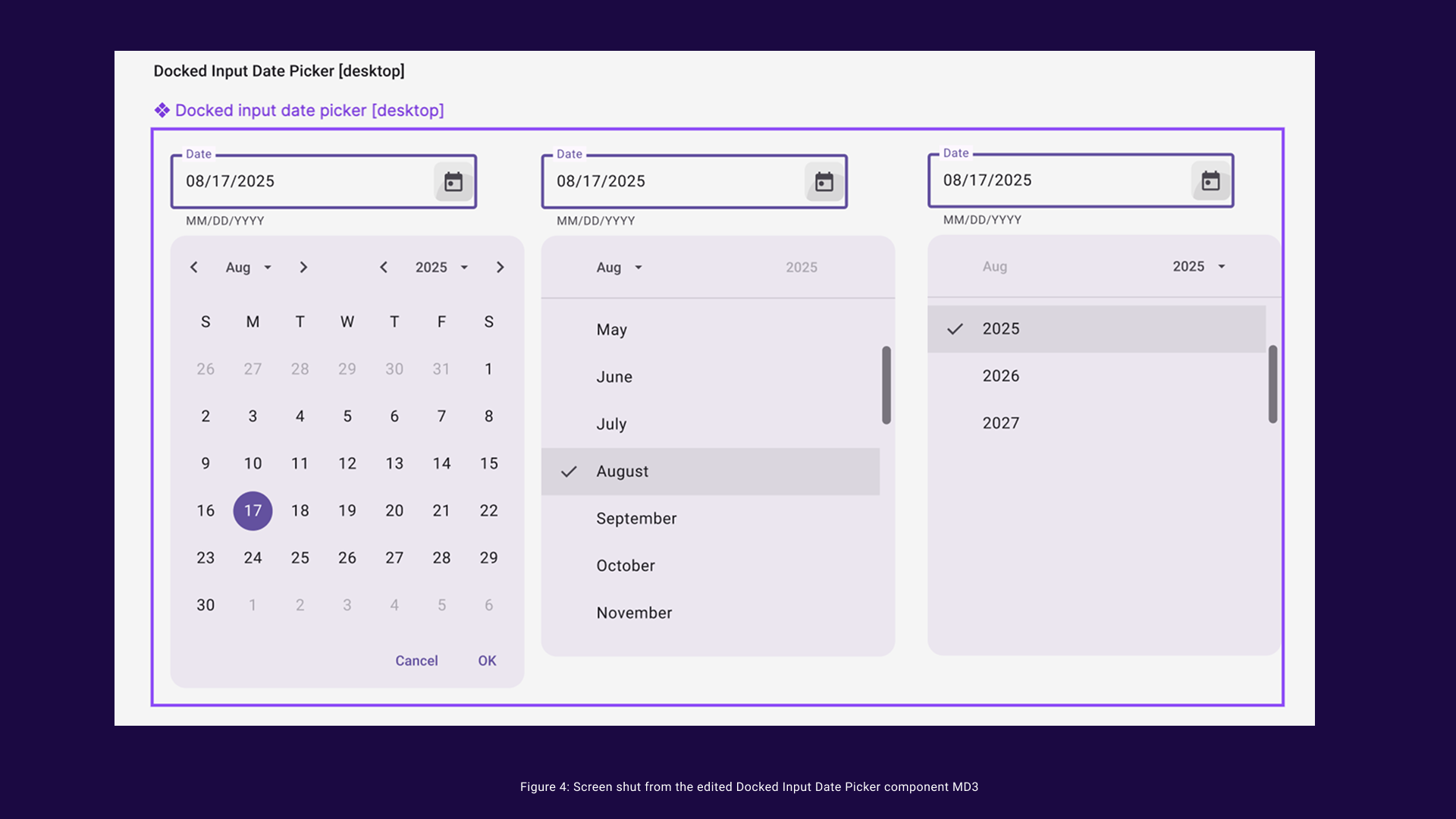Collapse 2025 dropdown in year list panel
Image resolution: width=1456 pixels, height=819 pixels.
pos(1198,267)
